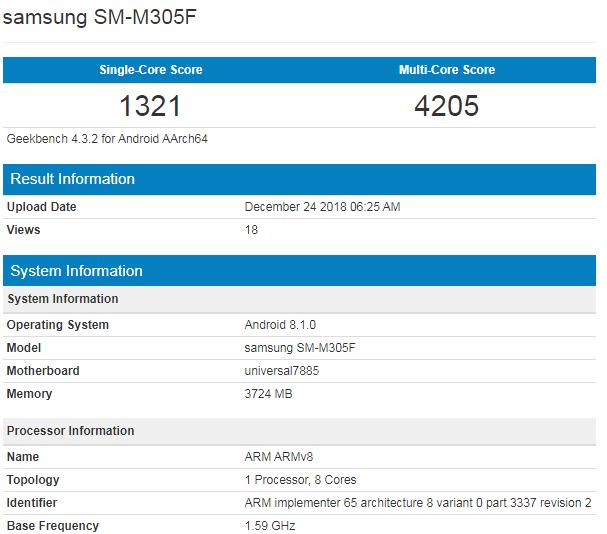Select the December 24 2018 06:25 AM value
This screenshot has height=534, width=607.
click(x=322, y=207)
